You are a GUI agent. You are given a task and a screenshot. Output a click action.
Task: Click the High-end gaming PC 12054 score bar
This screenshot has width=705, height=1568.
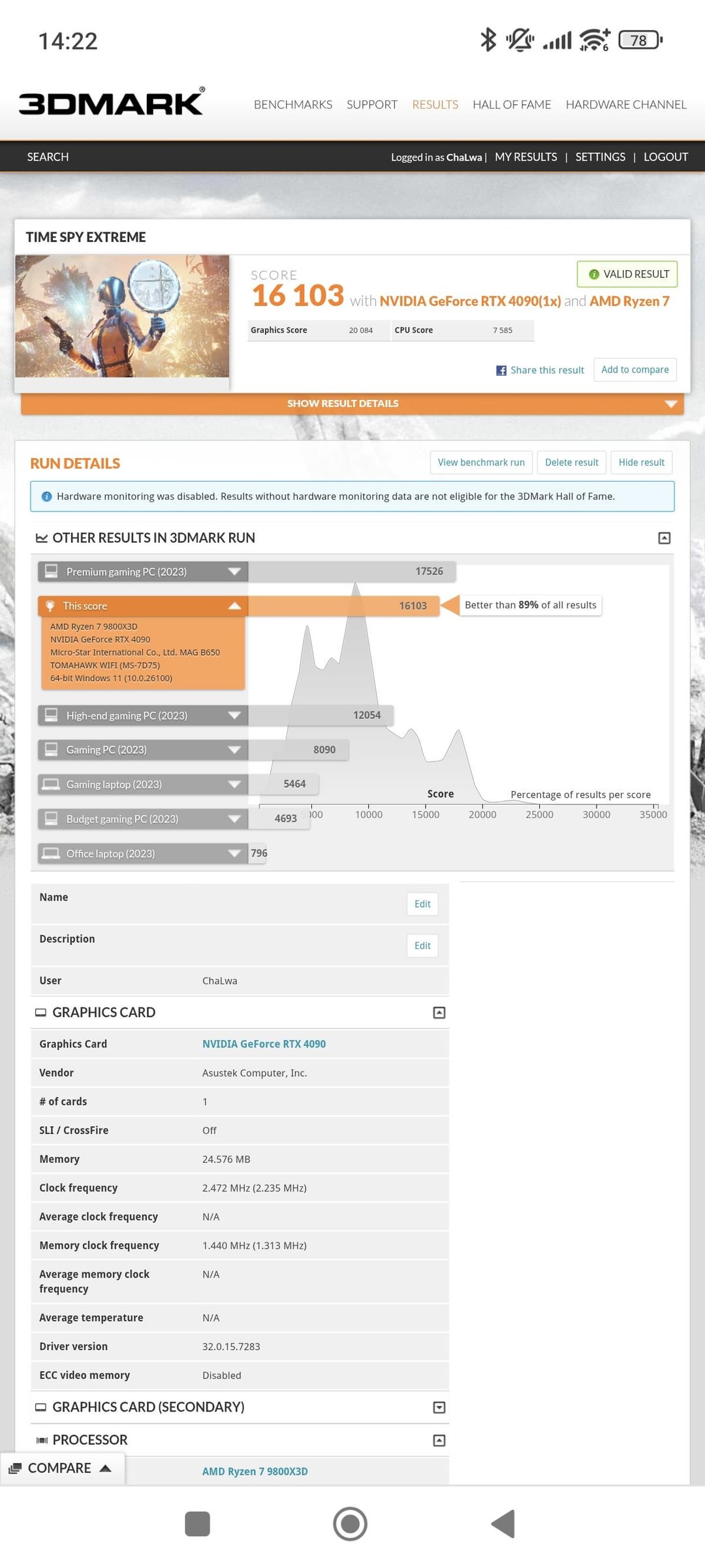pyautogui.click(x=321, y=716)
